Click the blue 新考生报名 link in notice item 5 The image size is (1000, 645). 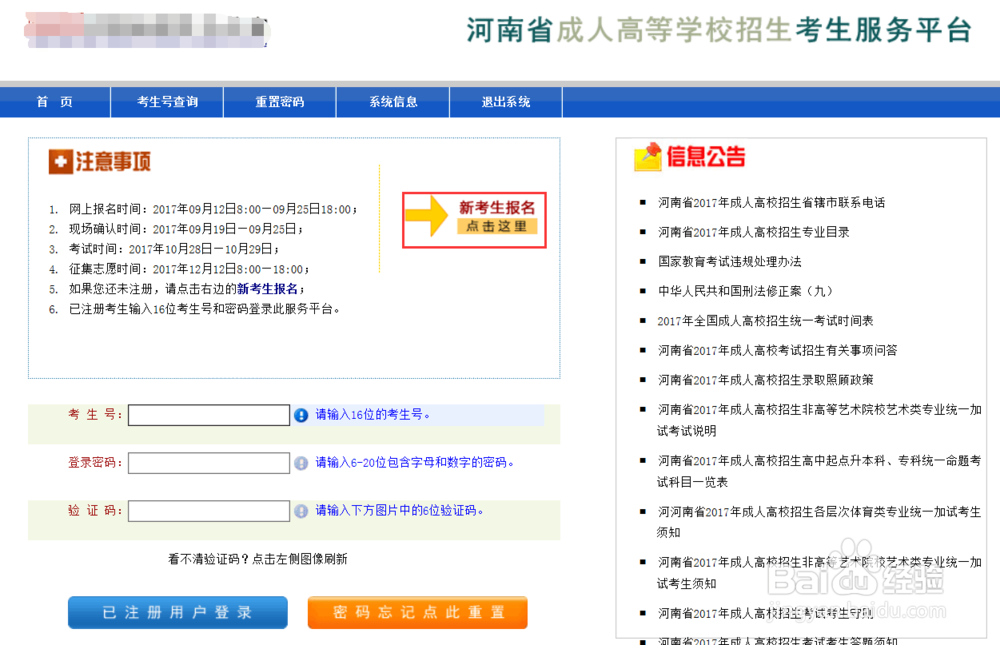pyautogui.click(x=267, y=289)
